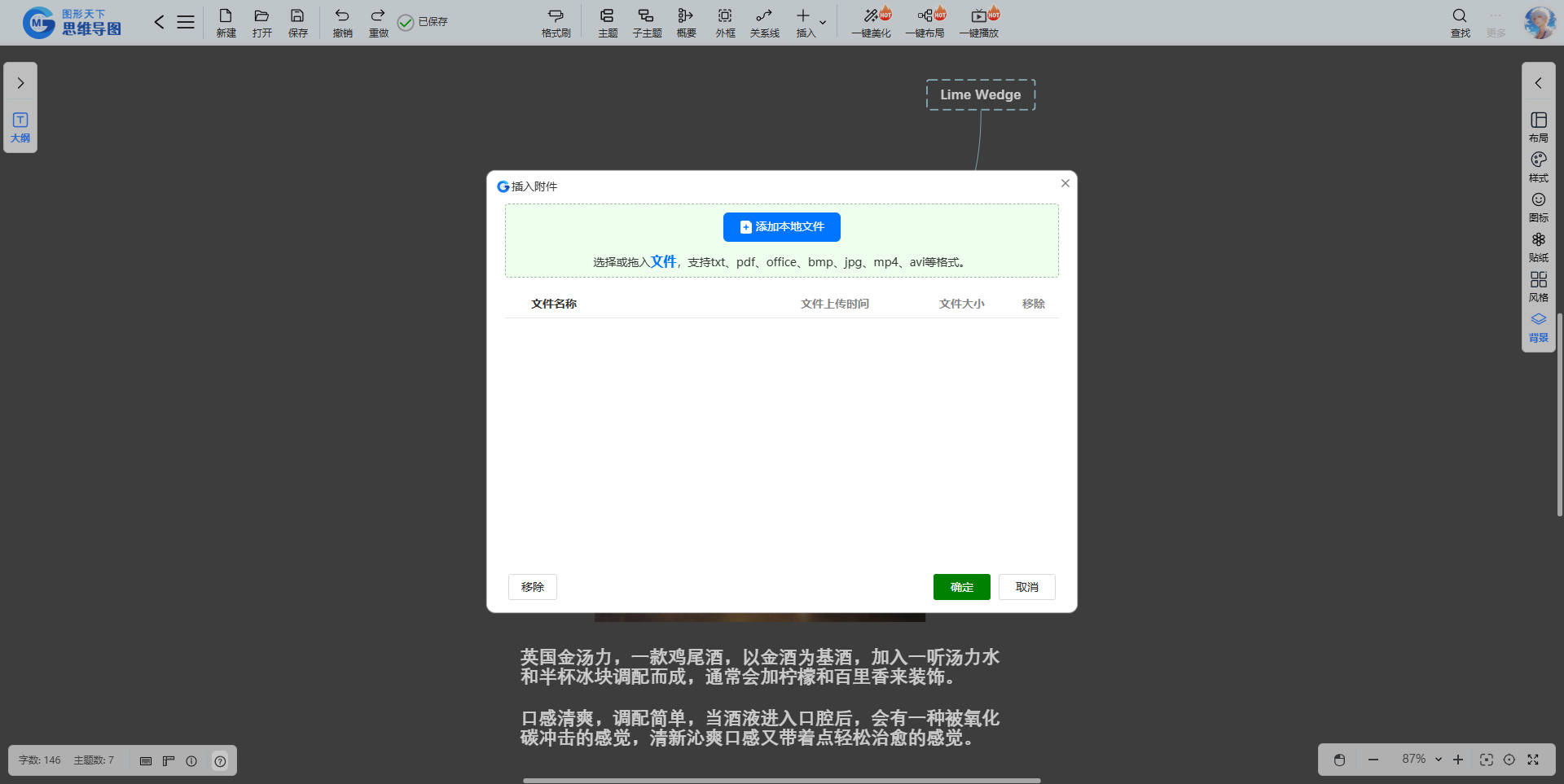
Task: Click the 一键美化 one-click beautify icon
Action: [871, 22]
